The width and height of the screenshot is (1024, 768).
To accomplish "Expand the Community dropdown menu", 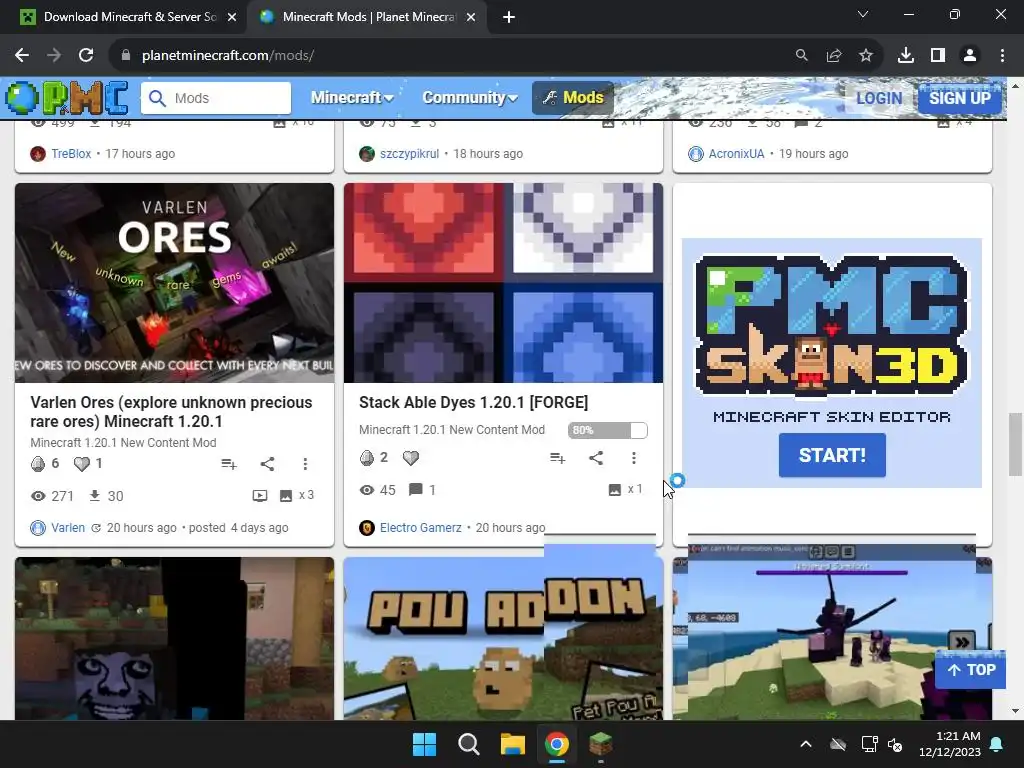I will click(470, 98).
